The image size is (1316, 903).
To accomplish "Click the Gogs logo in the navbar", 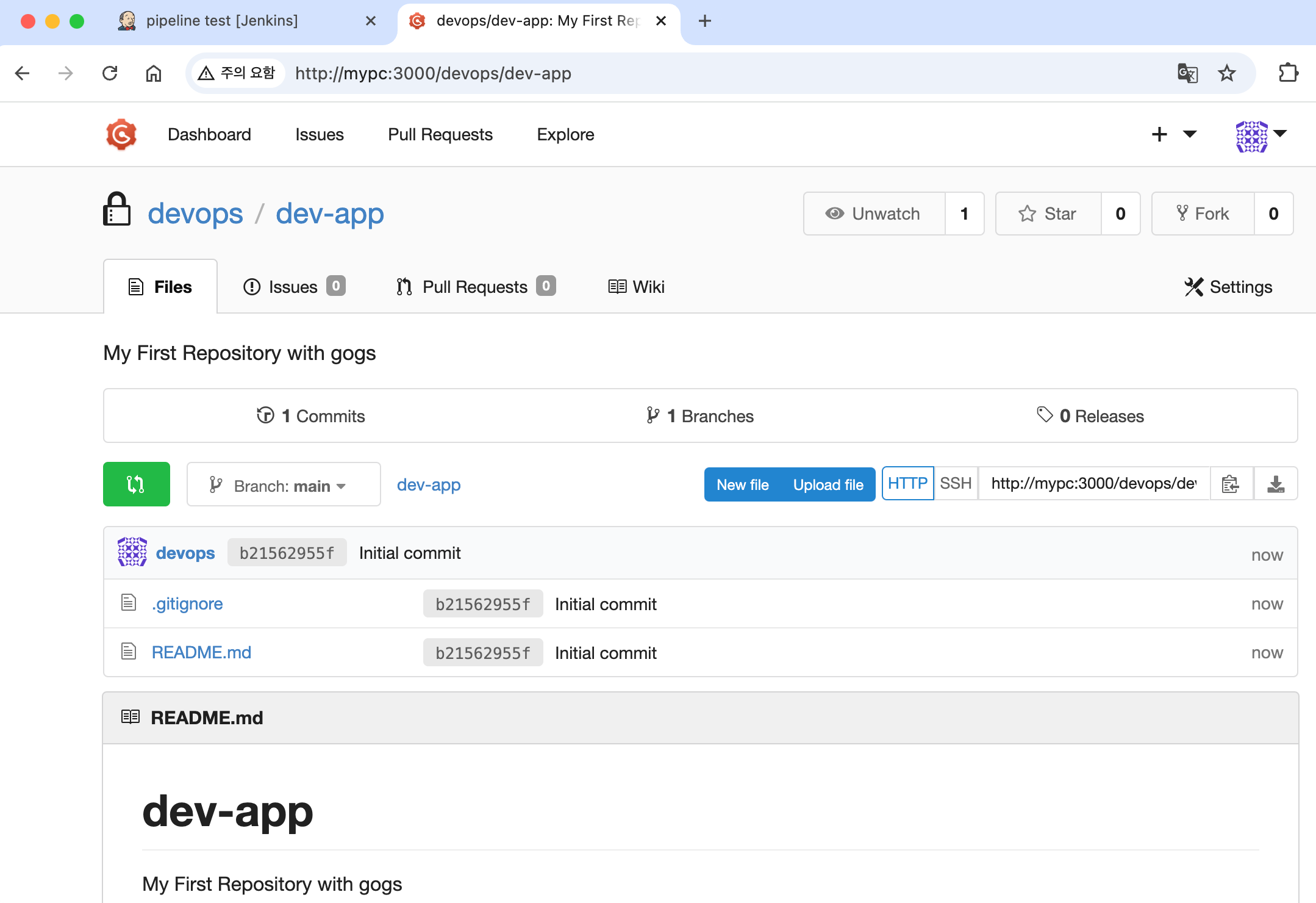I will point(121,134).
